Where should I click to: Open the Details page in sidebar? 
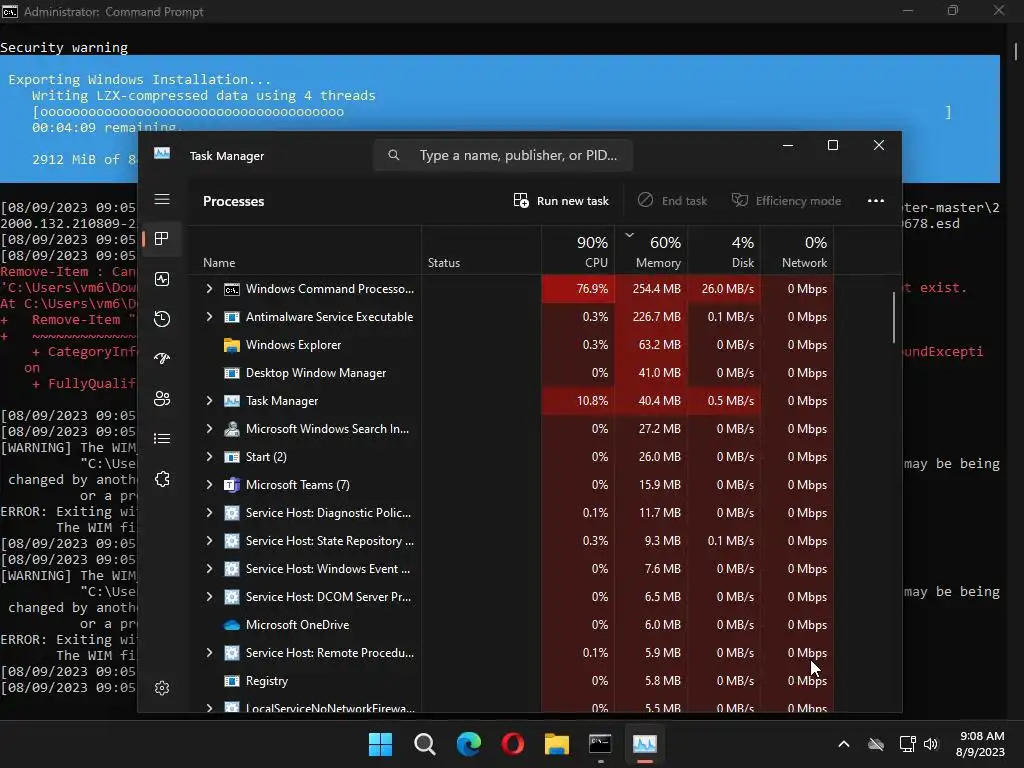[x=162, y=438]
